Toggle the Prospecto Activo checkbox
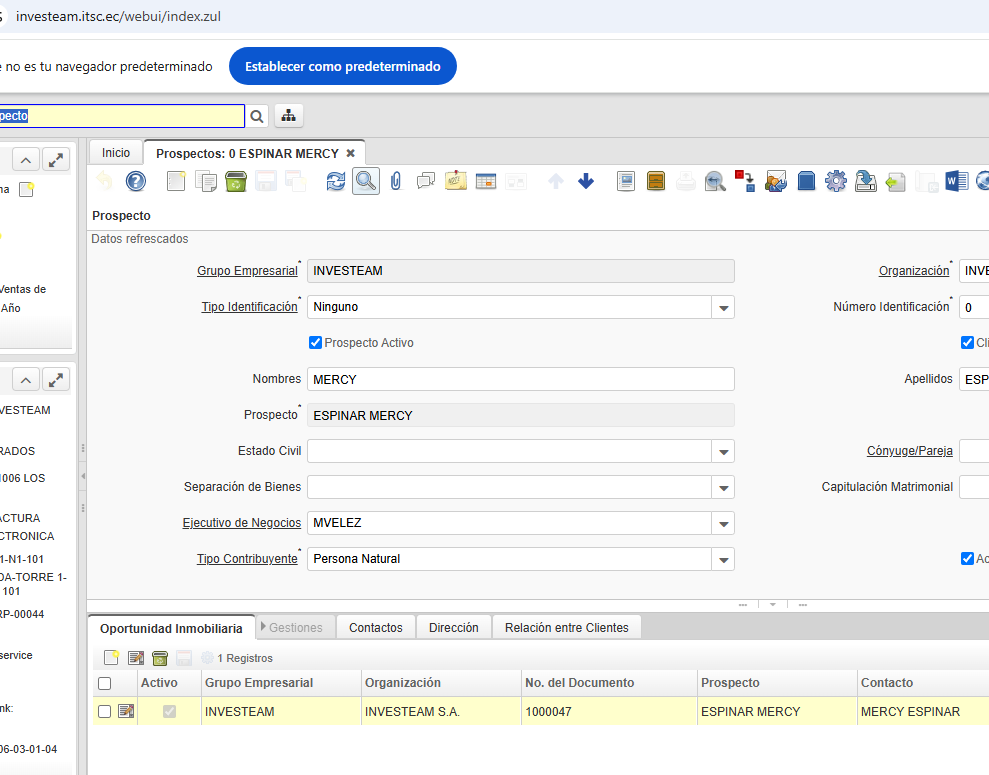This screenshot has width=989, height=775. click(x=316, y=343)
